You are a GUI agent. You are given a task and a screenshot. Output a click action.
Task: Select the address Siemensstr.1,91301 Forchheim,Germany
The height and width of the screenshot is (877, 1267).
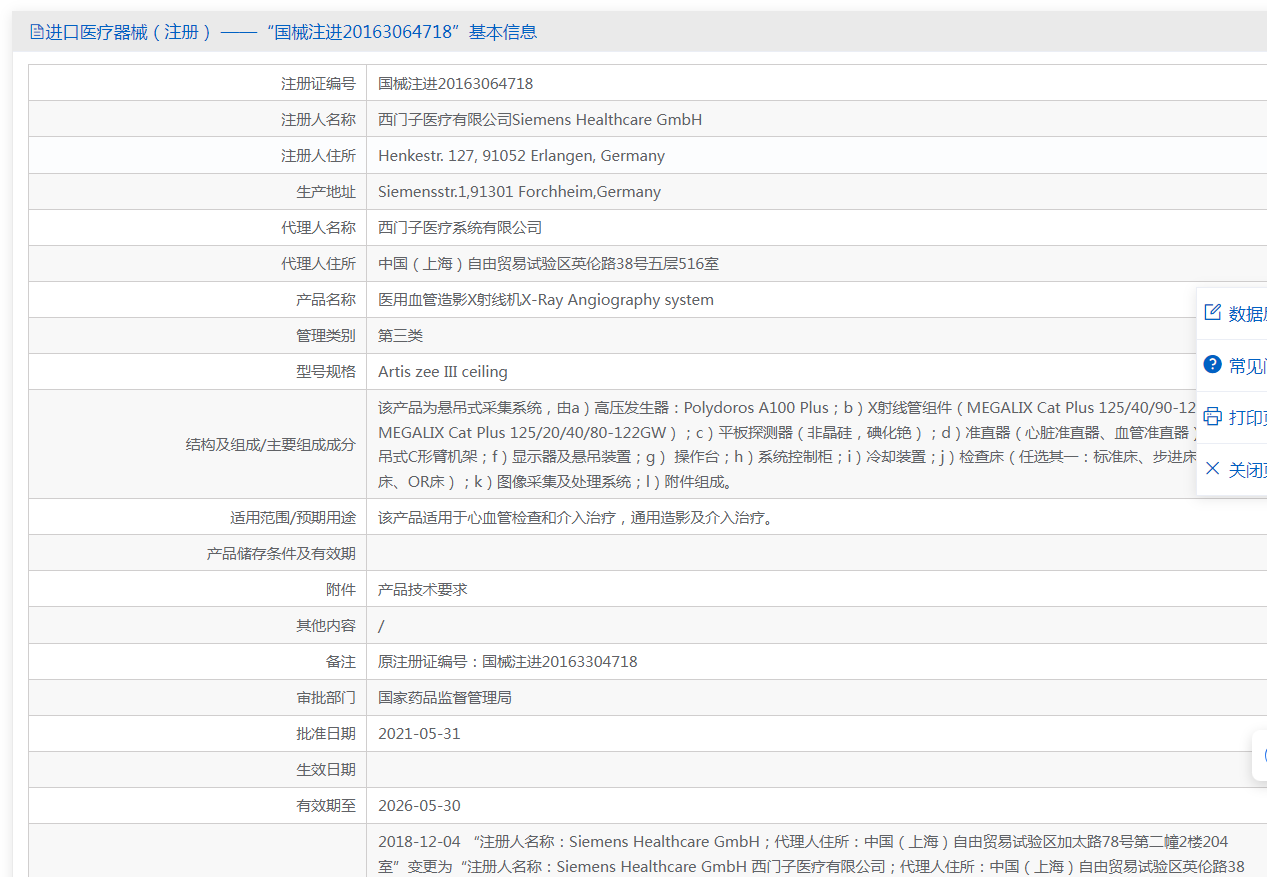click(x=519, y=192)
